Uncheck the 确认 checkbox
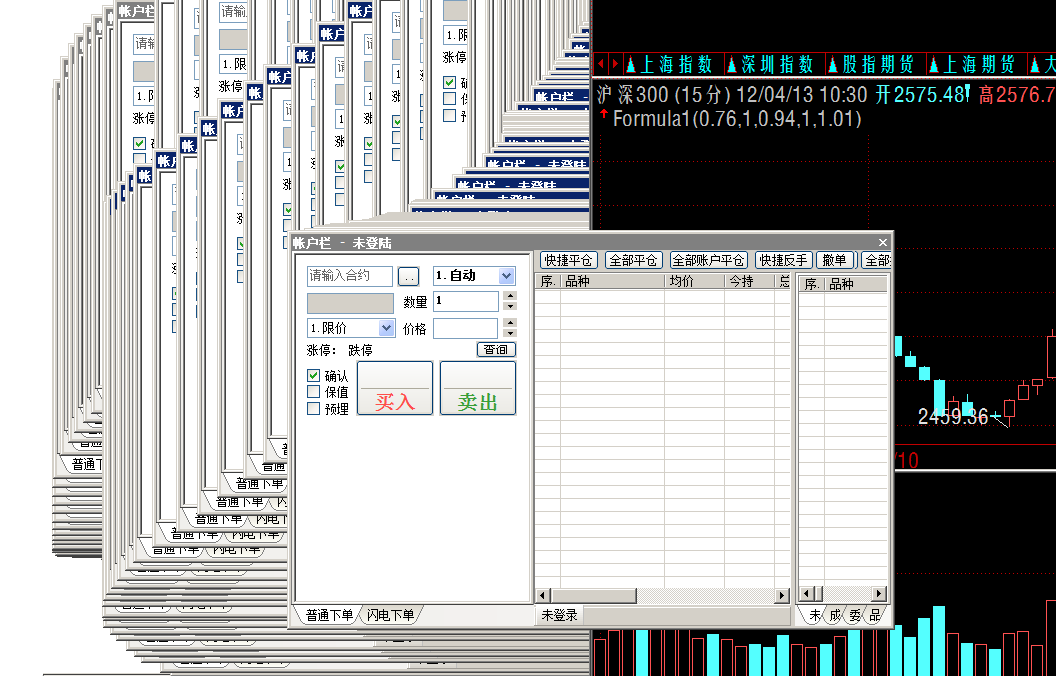The image size is (1056, 676). pos(314,375)
